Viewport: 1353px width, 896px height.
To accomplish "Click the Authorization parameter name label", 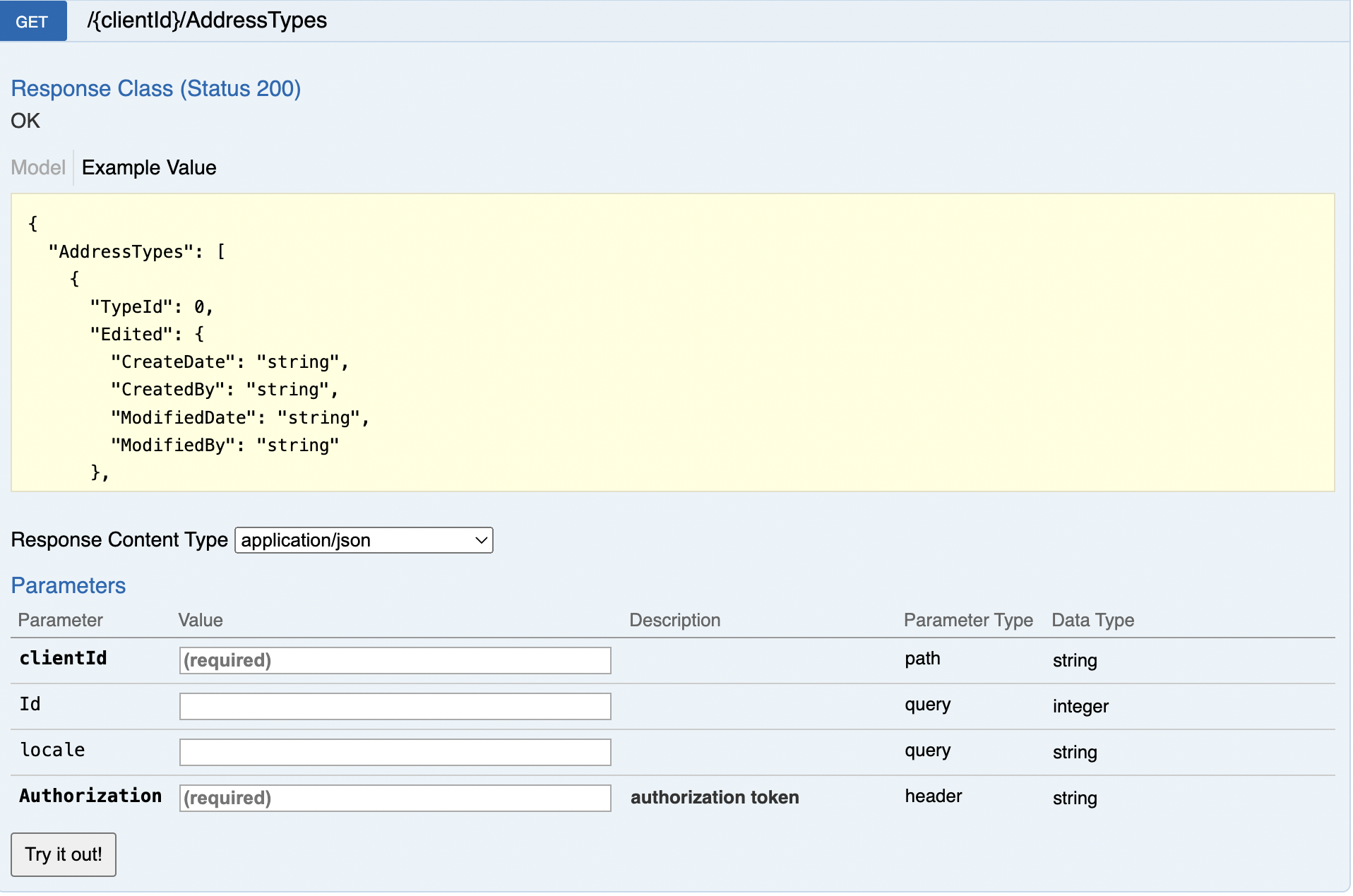I will point(90,796).
